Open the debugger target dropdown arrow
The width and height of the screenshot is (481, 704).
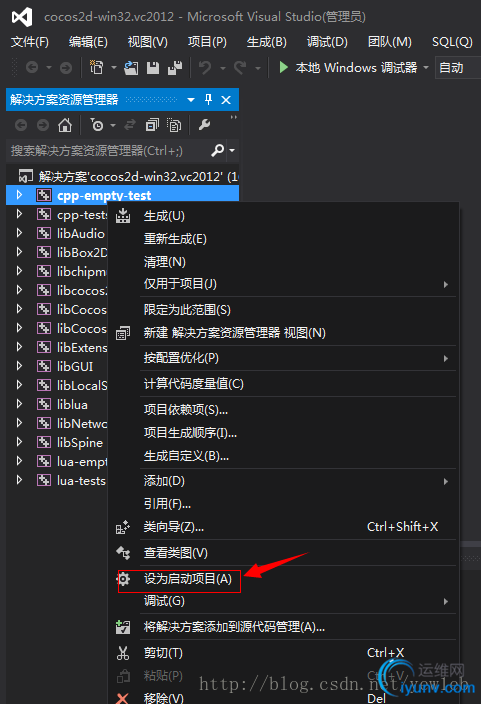(x=426, y=68)
